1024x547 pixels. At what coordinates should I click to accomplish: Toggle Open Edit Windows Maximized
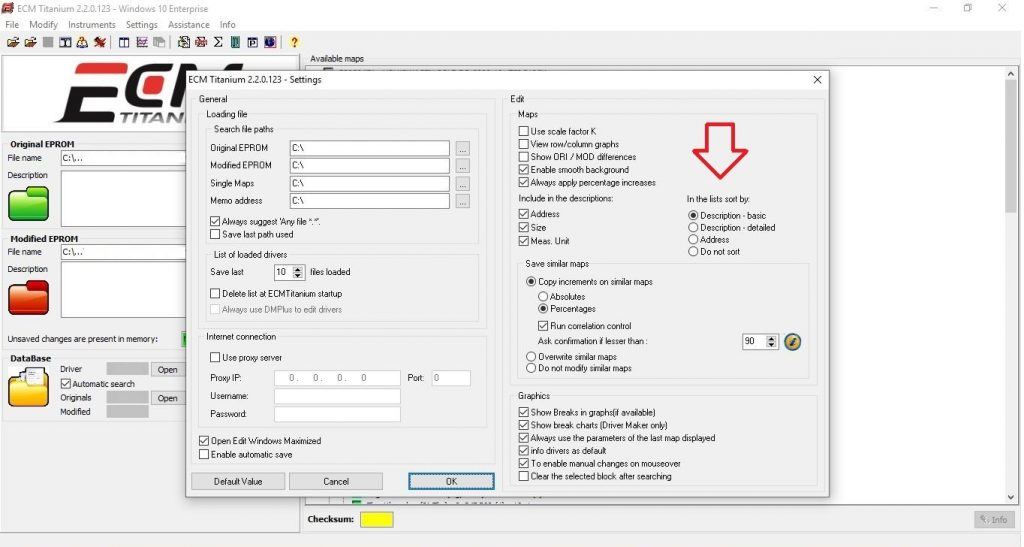204,441
